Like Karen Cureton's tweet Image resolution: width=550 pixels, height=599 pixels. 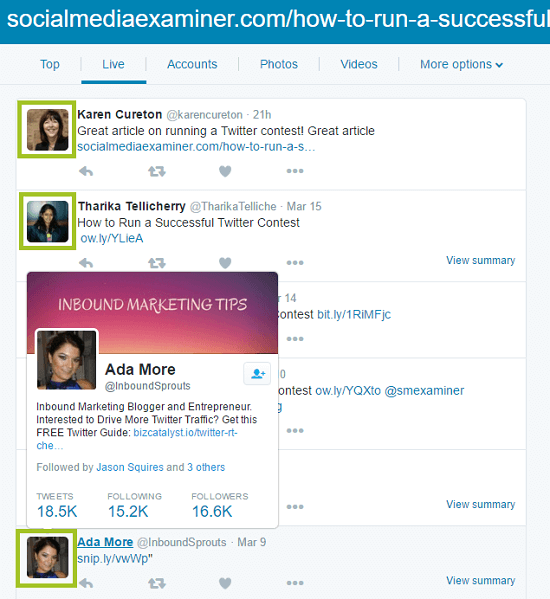click(x=225, y=172)
